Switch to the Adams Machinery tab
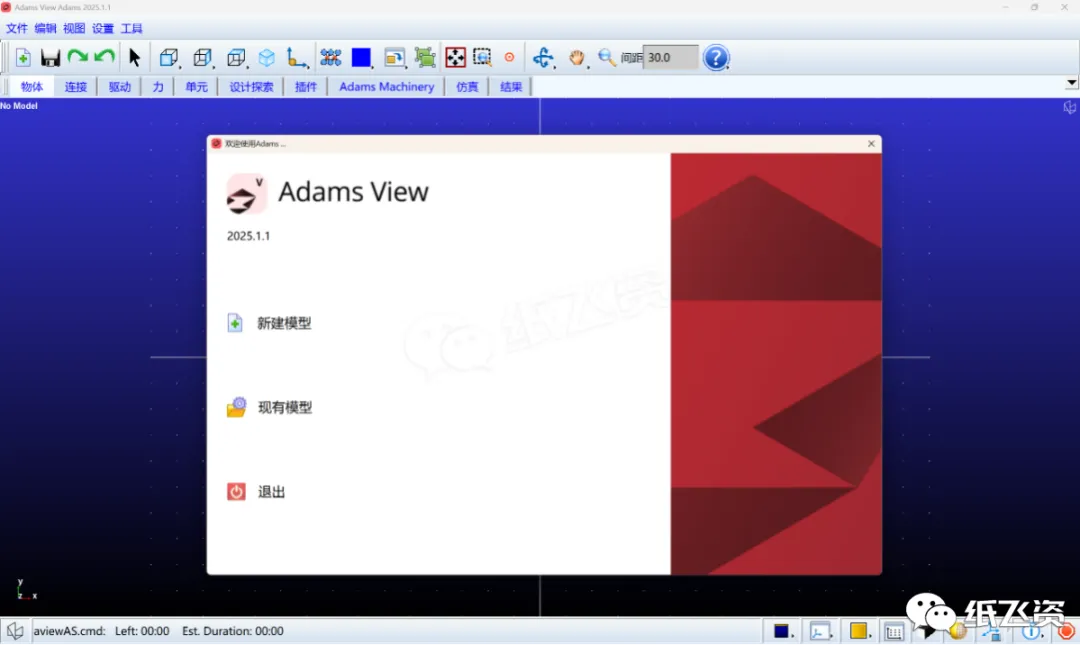Screen dimensions: 1080x645 click(386, 87)
